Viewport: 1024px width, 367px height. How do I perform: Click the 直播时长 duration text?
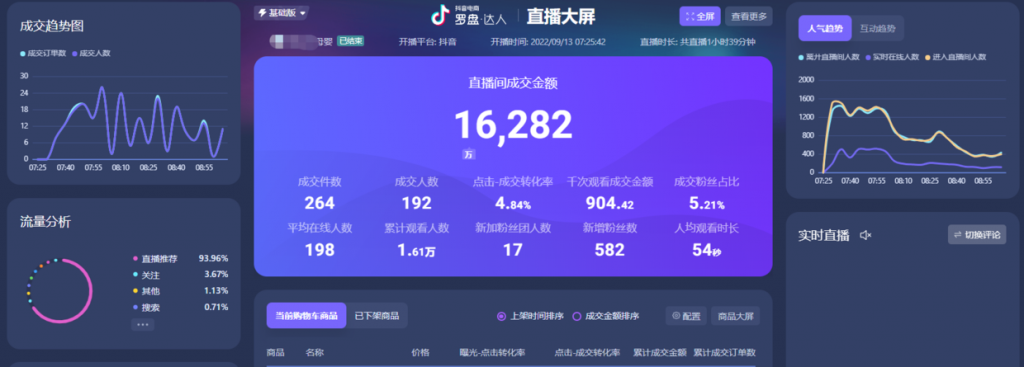tap(697, 42)
